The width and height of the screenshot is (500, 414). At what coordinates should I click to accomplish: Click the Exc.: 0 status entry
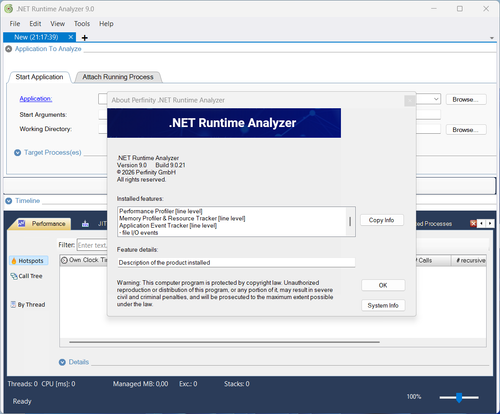point(188,384)
